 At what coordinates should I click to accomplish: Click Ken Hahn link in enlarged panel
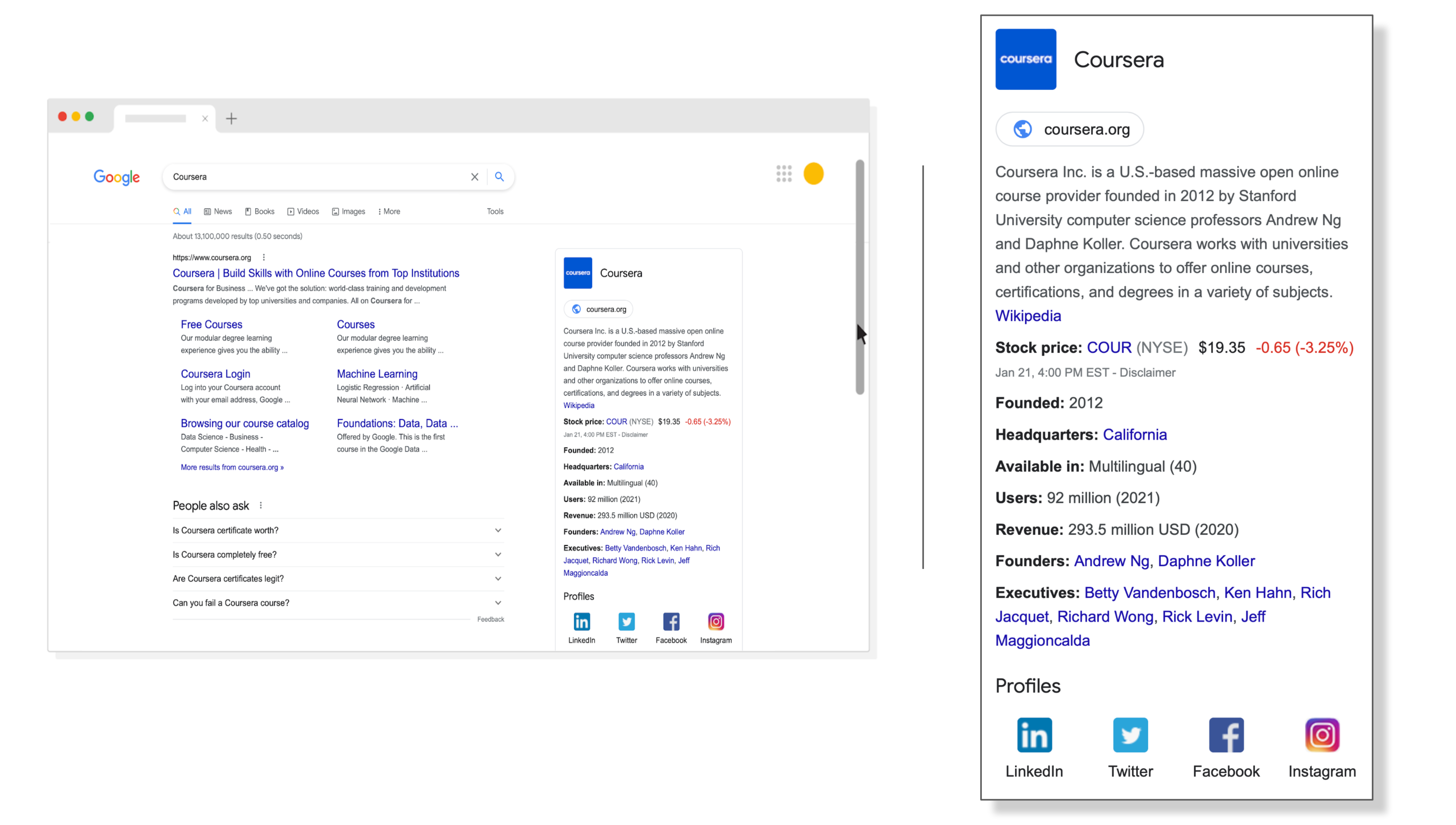point(1258,593)
